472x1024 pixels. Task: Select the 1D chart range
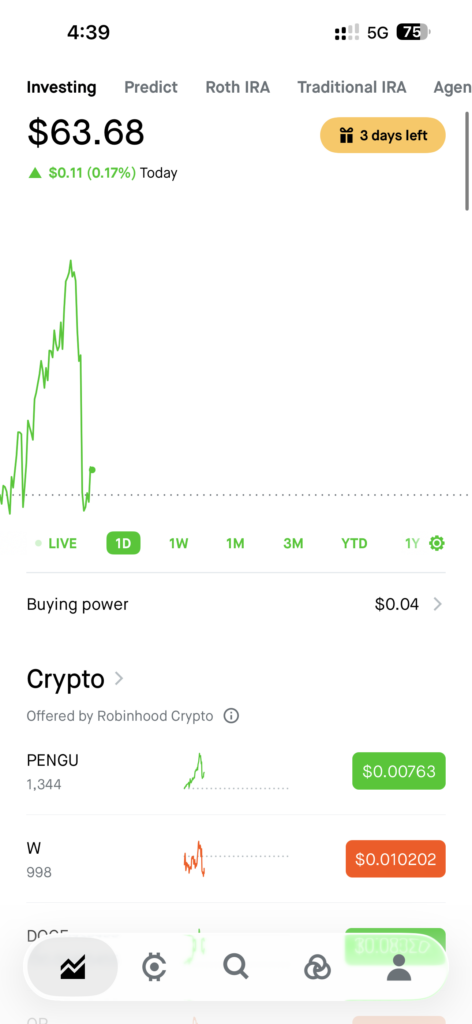pos(123,543)
